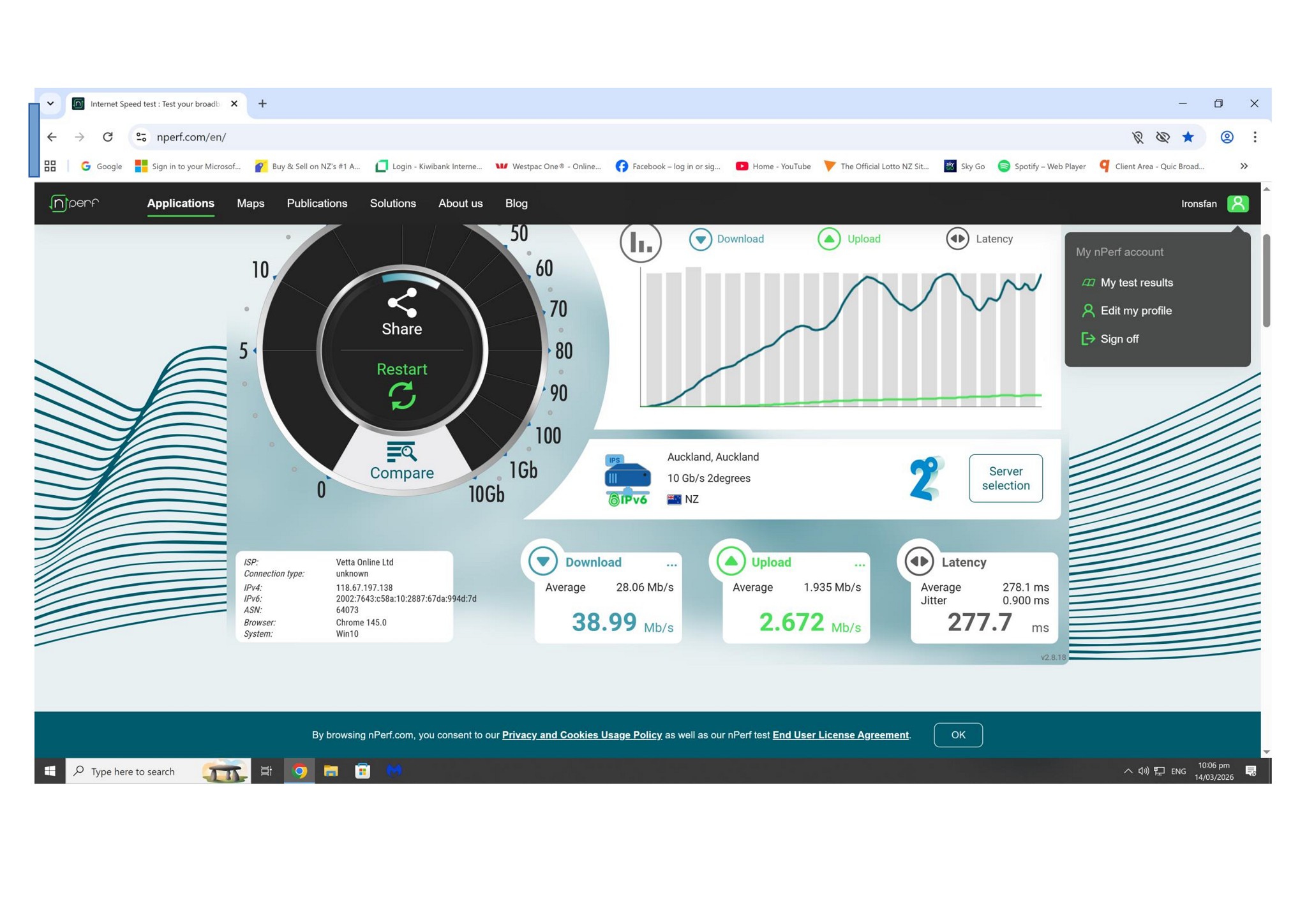Viewport: 1307px width, 924px height.
Task: Click the bar chart graph icon
Action: point(641,242)
